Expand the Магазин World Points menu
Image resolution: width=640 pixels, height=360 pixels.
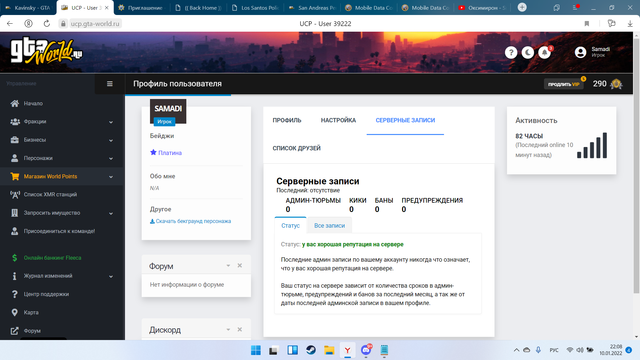tap(62, 176)
